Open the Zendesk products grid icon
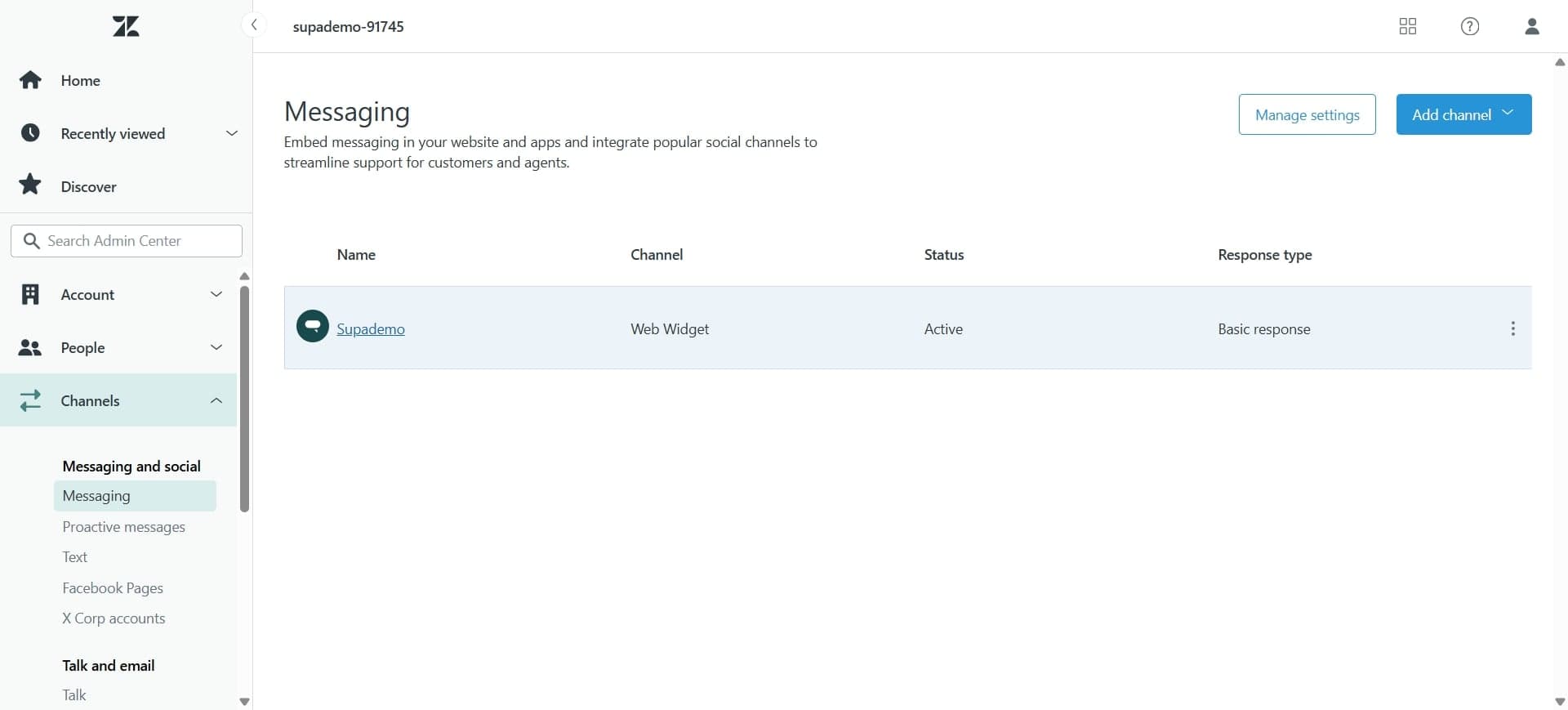 1407,26
